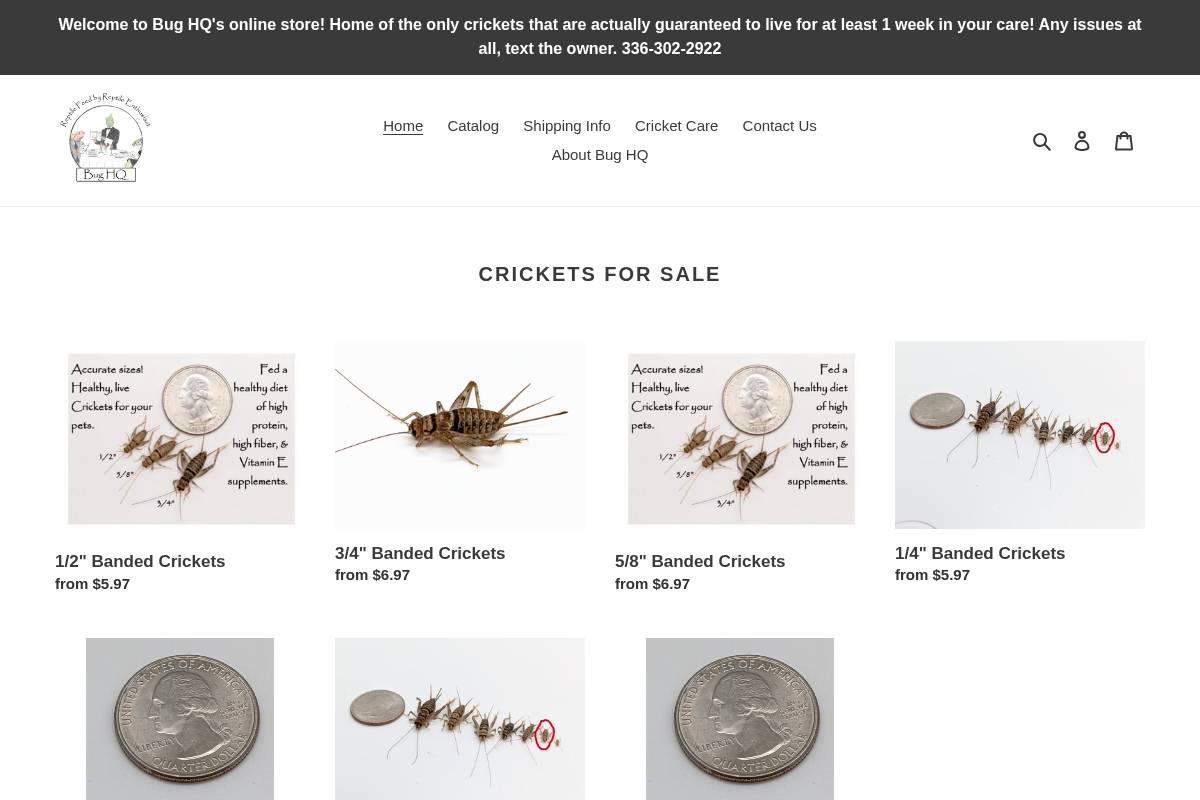Open the Shipping Info page
The height and width of the screenshot is (800, 1200).
coord(567,126)
